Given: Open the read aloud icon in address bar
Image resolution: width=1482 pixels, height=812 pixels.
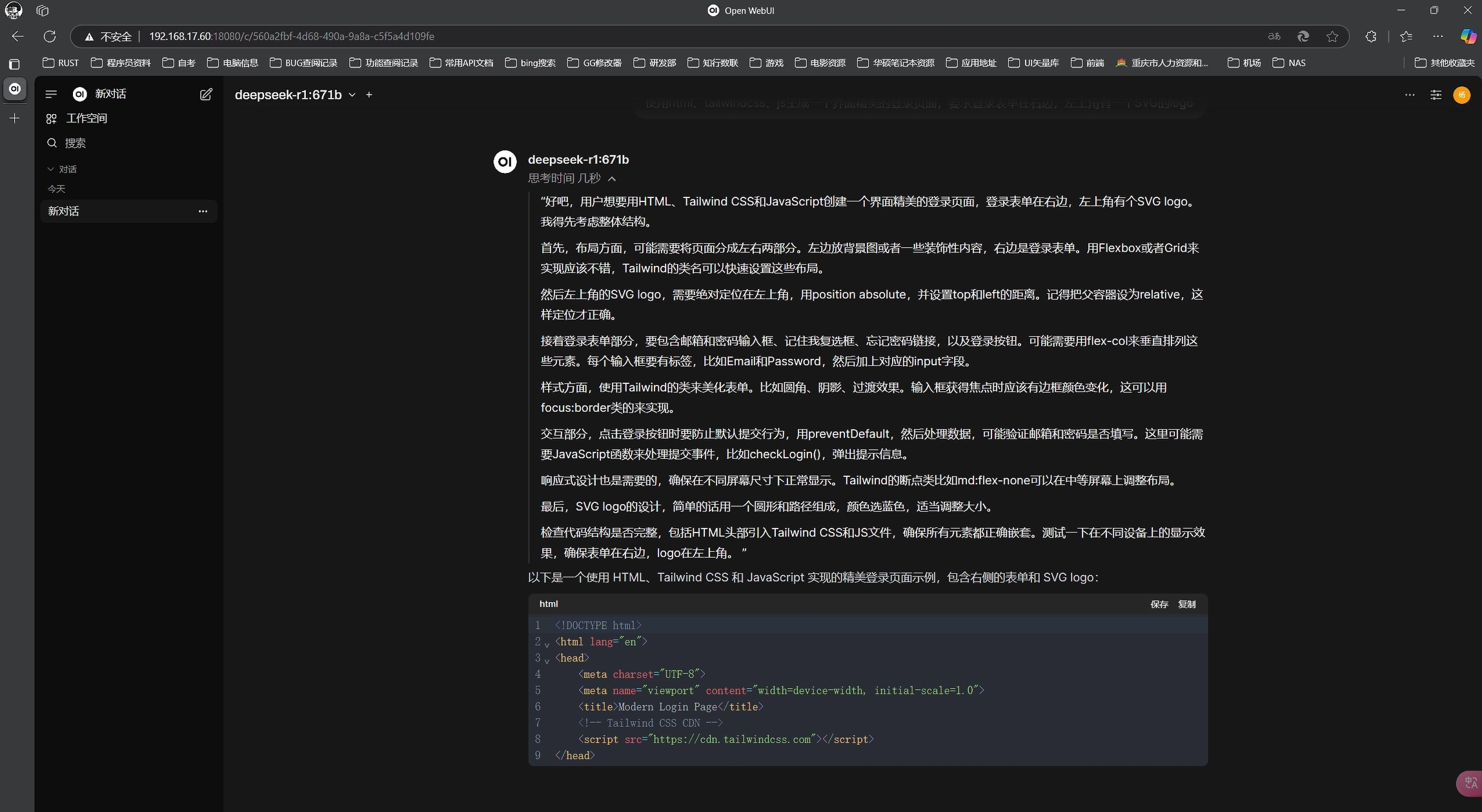Looking at the screenshot, I should click(x=1274, y=36).
